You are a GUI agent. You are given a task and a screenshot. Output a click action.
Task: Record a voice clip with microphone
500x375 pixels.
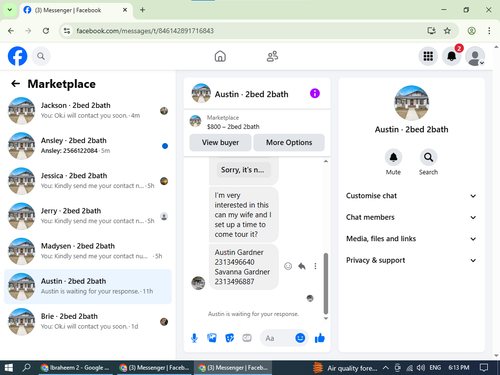pyautogui.click(x=194, y=338)
